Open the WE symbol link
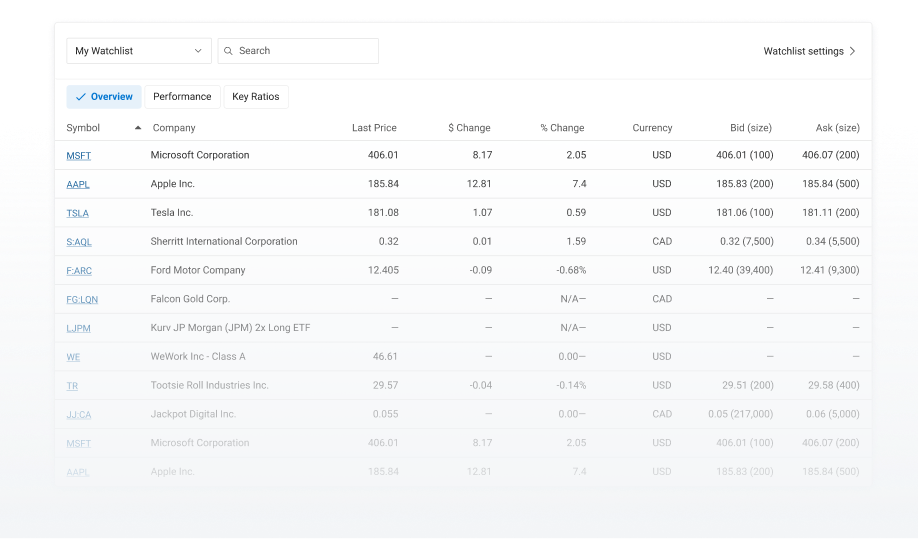The width and height of the screenshot is (919, 539). click(73, 357)
